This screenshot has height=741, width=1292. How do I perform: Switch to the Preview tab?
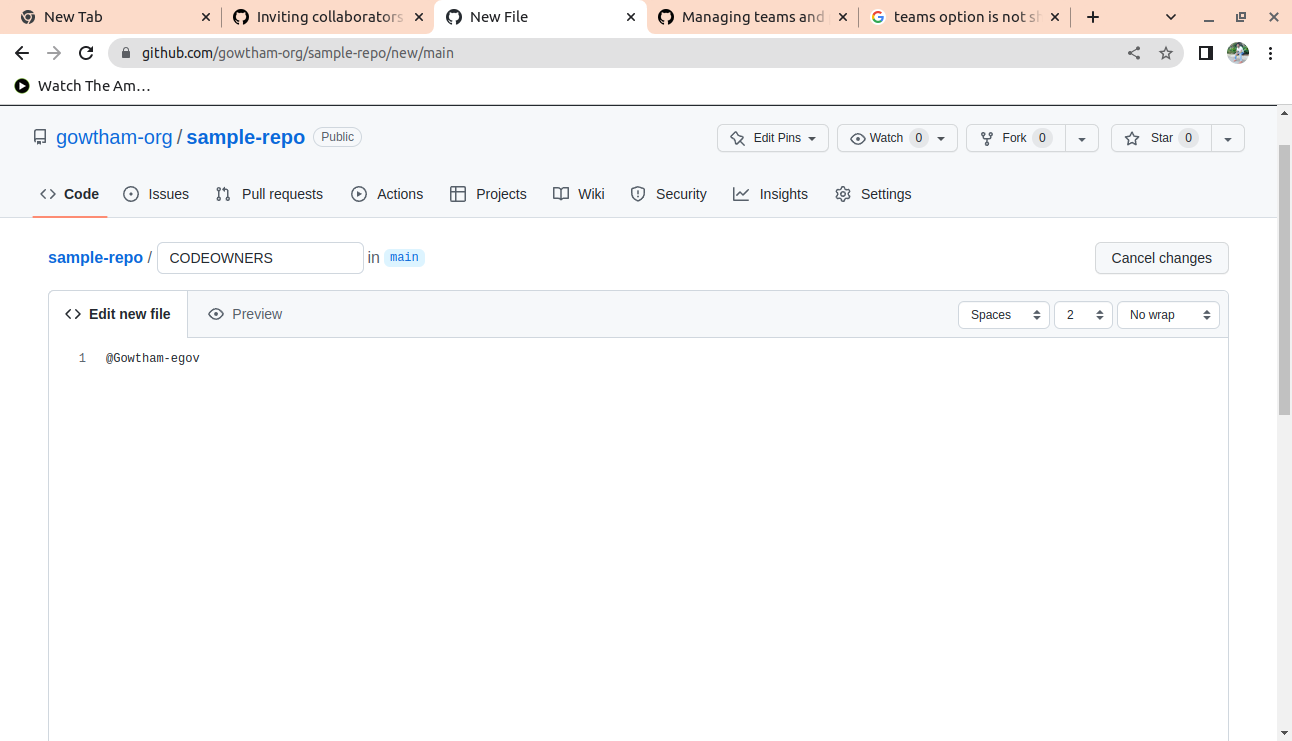click(x=245, y=314)
